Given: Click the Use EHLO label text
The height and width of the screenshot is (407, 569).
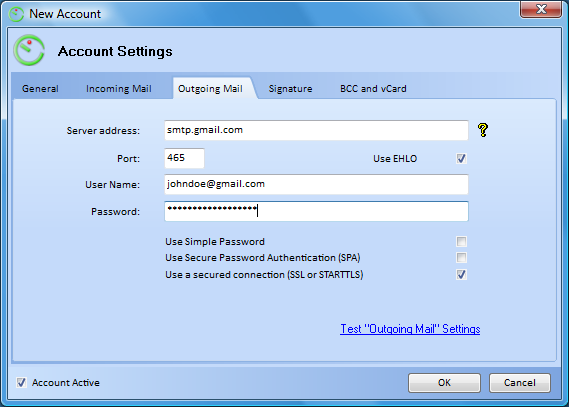Looking at the screenshot, I should (x=395, y=159).
